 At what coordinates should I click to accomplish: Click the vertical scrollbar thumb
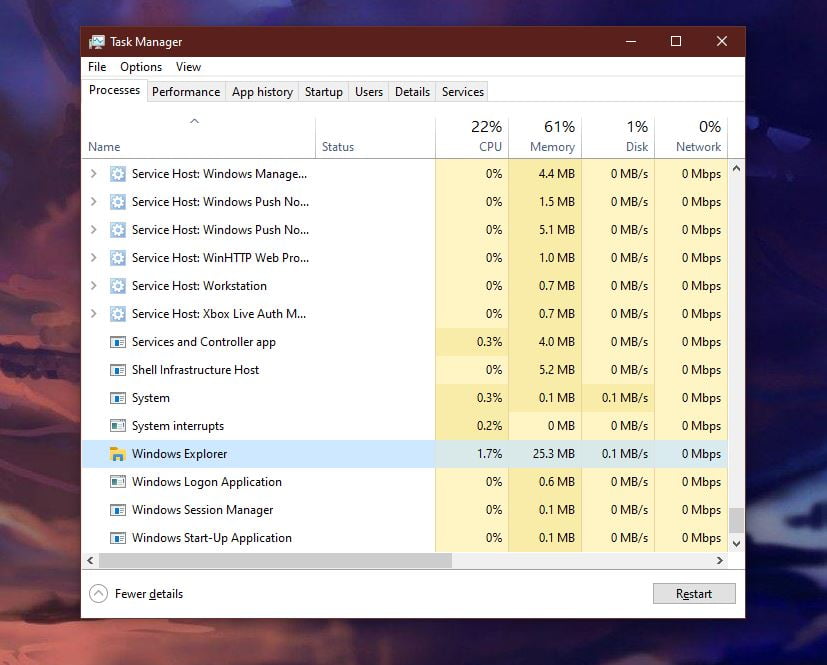coord(736,521)
